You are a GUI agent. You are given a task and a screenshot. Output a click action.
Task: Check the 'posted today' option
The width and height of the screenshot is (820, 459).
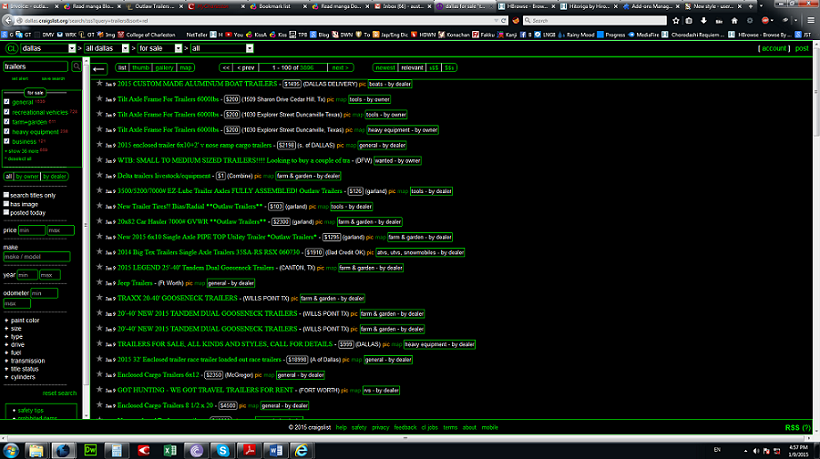tap(5, 212)
